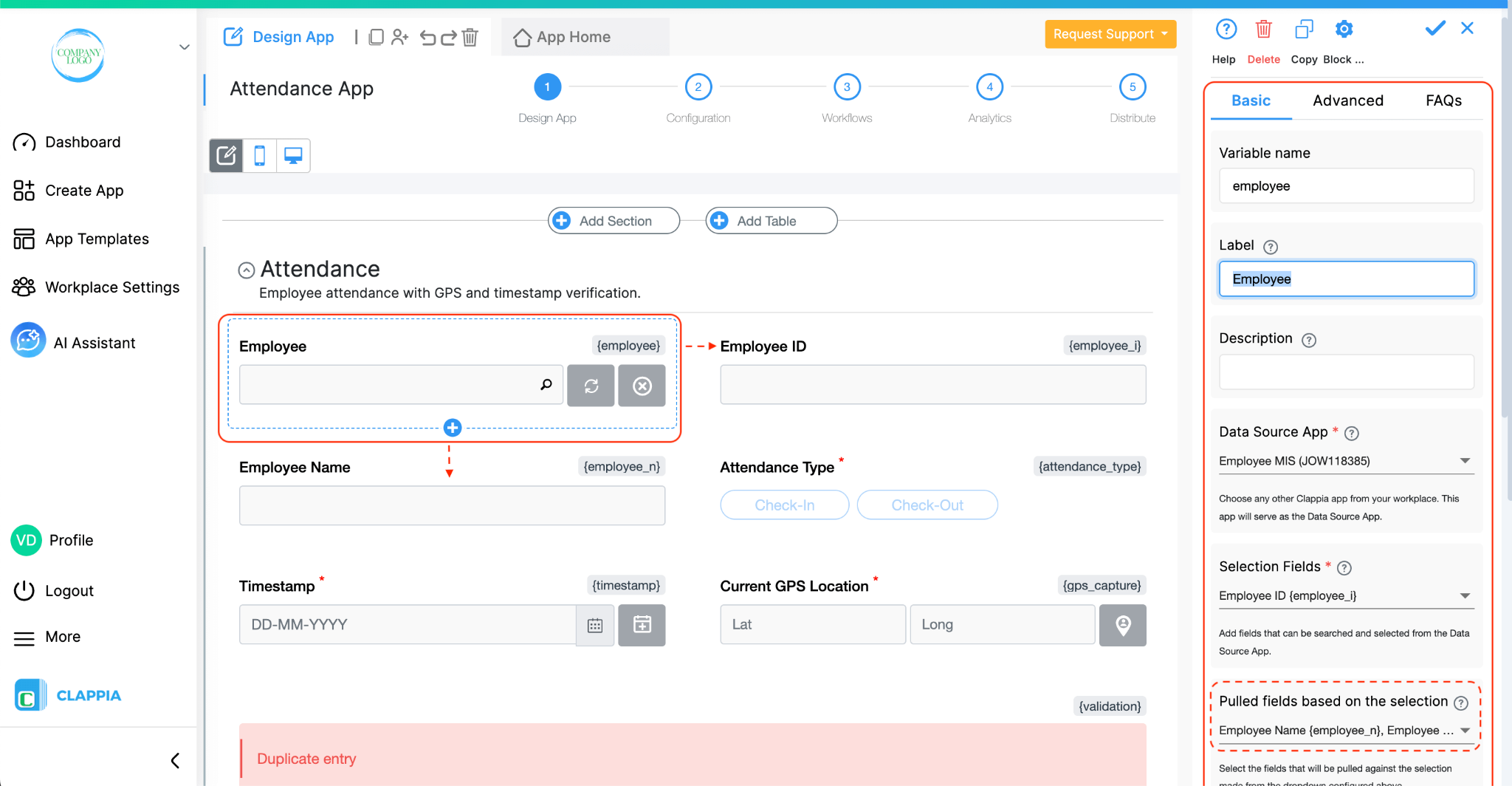Click the search magnifier in the Employee field

pyautogui.click(x=546, y=385)
